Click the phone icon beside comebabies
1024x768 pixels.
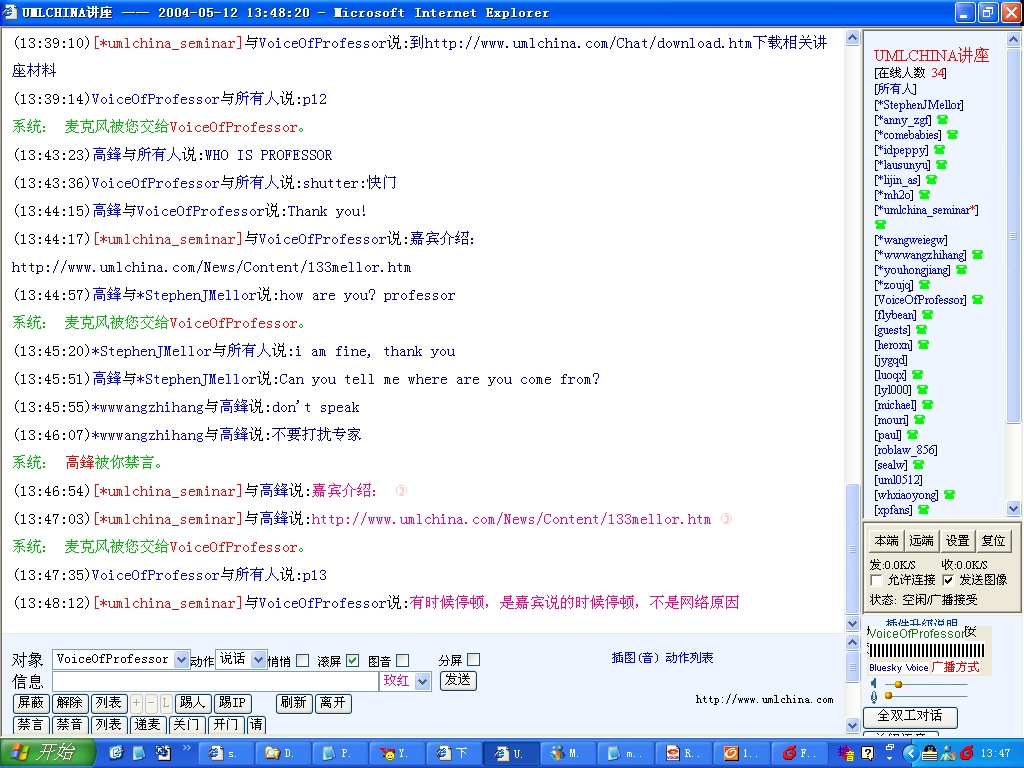[952, 135]
